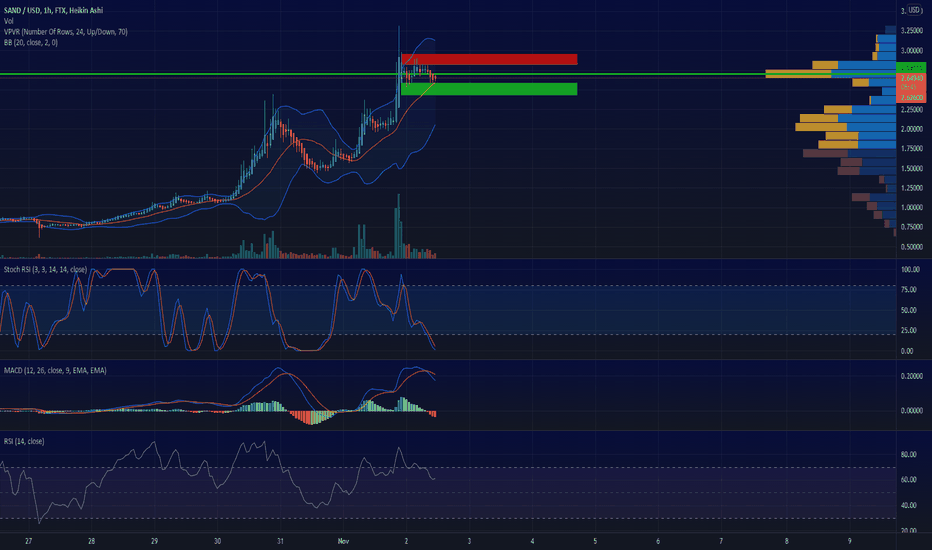The image size is (932, 550).
Task: Click the 1.25000 price axis label
Action: tap(912, 188)
